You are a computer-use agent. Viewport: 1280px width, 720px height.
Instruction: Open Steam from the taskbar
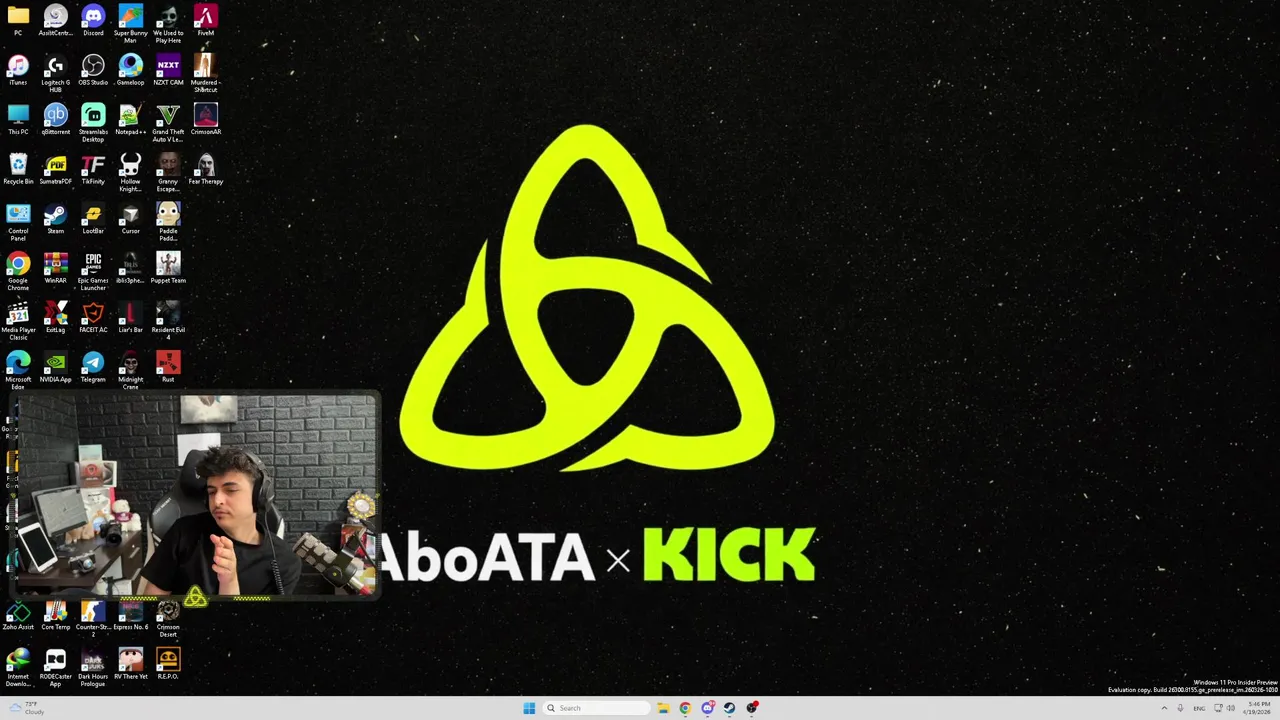coord(730,708)
